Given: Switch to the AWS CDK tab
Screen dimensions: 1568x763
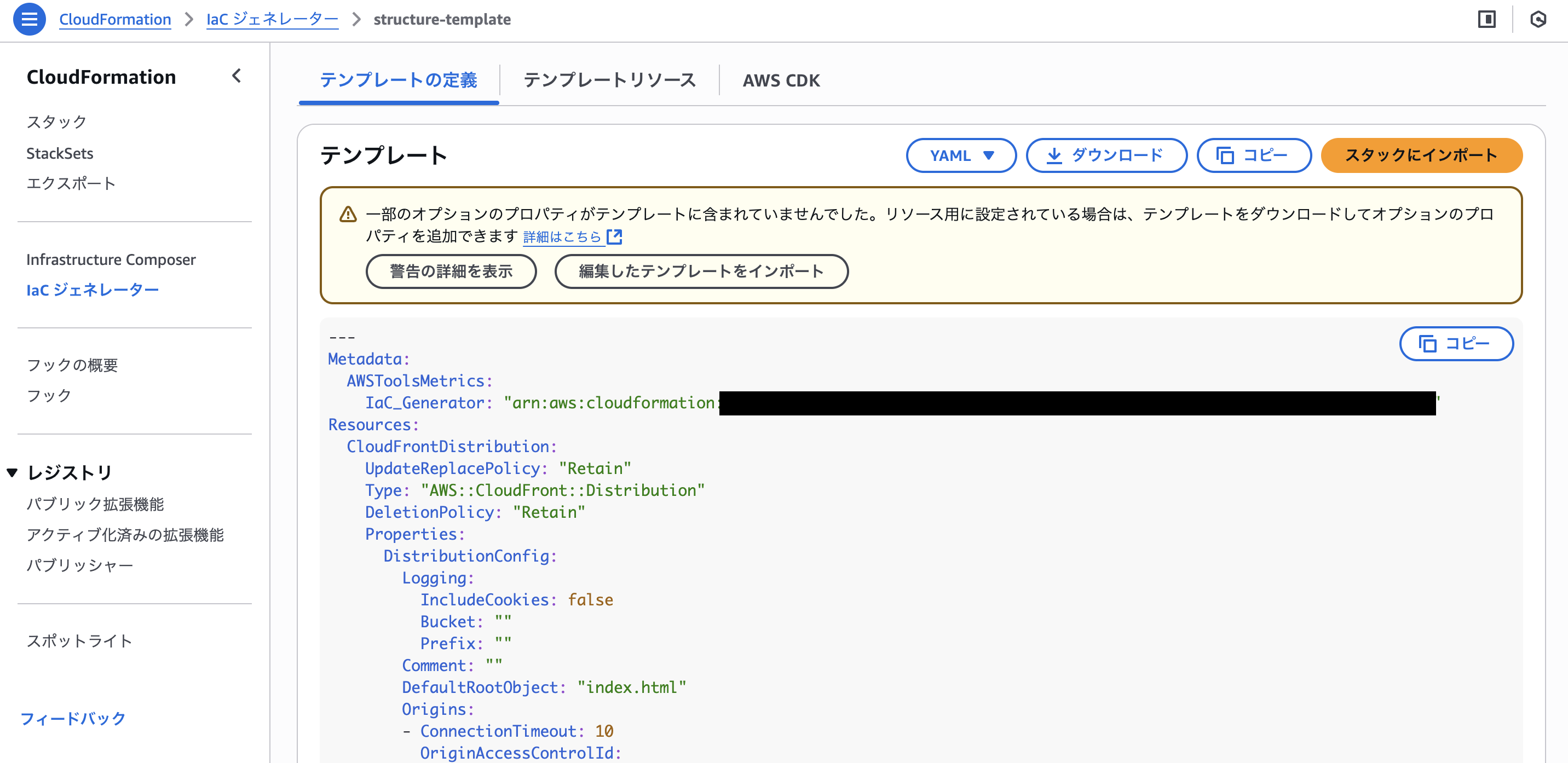Looking at the screenshot, I should [x=781, y=80].
